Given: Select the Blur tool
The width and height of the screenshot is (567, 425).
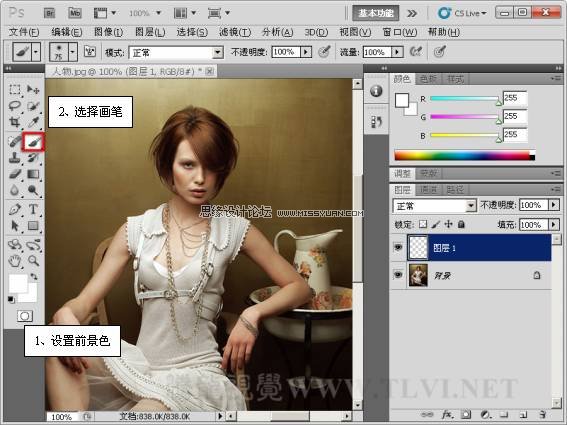Looking at the screenshot, I should coord(14,190).
